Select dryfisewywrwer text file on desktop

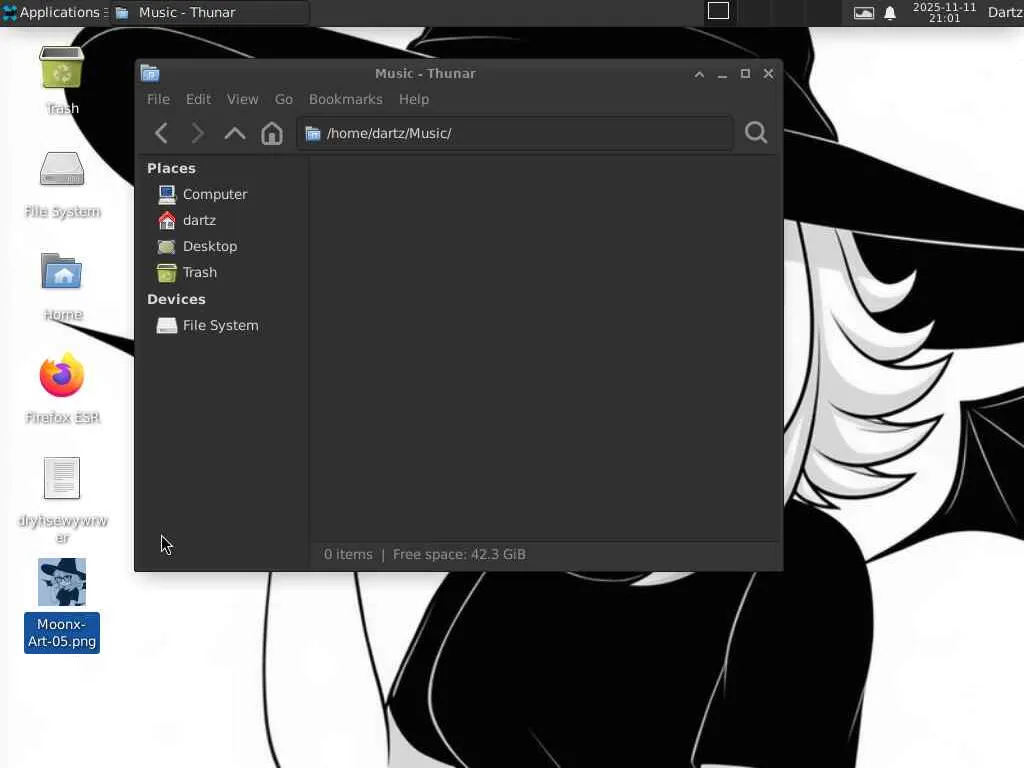click(62, 500)
